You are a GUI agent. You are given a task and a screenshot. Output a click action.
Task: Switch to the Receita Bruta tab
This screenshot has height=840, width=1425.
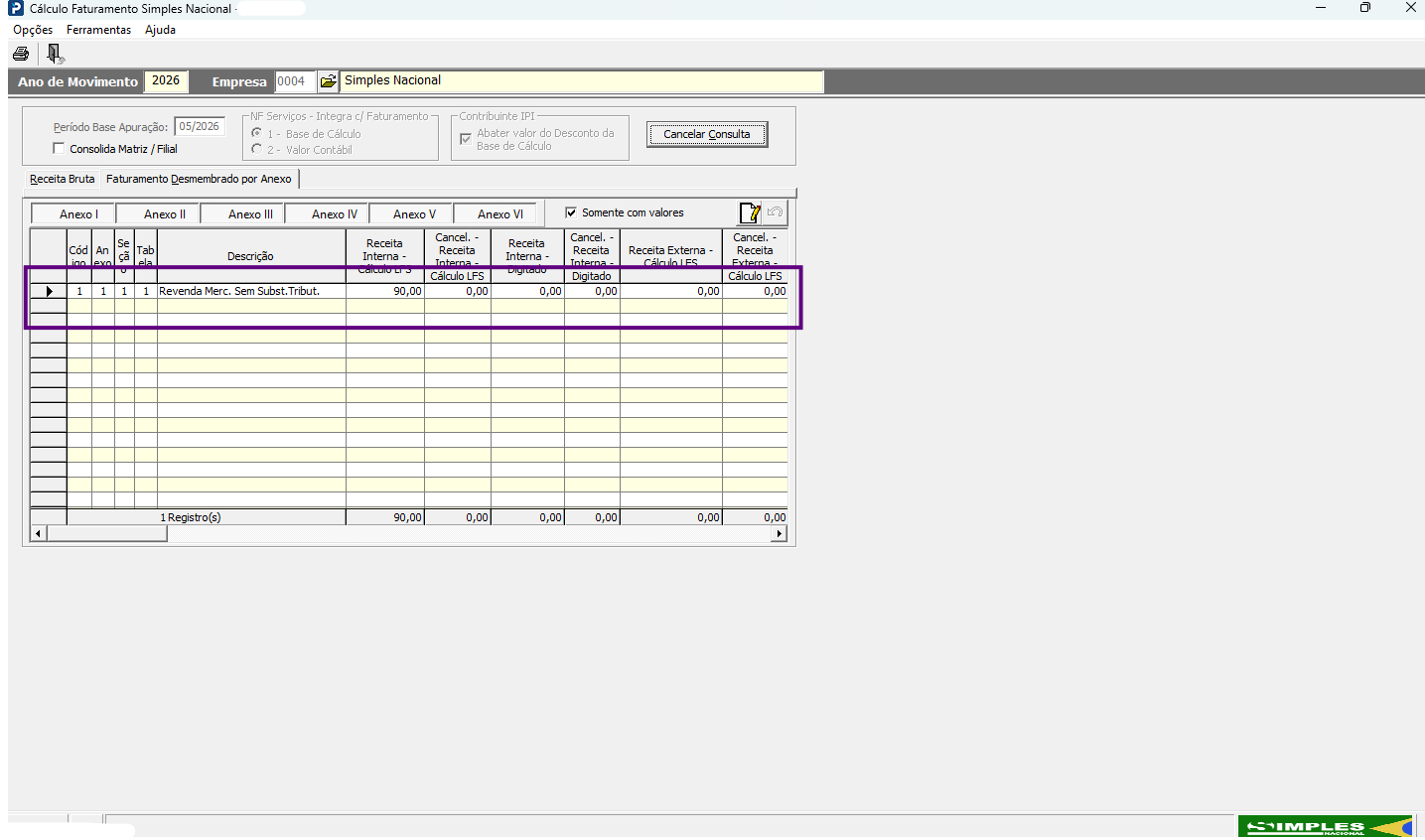click(x=63, y=179)
